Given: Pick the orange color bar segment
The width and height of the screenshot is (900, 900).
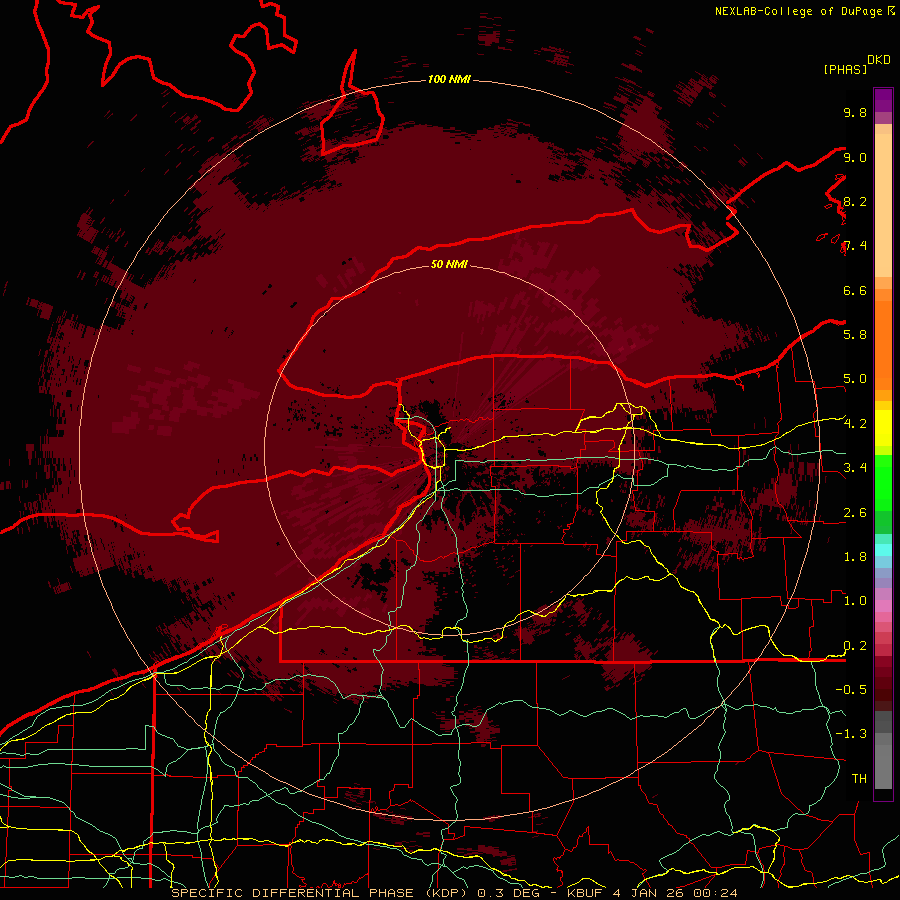Looking at the screenshot, I should pyautogui.click(x=883, y=345).
